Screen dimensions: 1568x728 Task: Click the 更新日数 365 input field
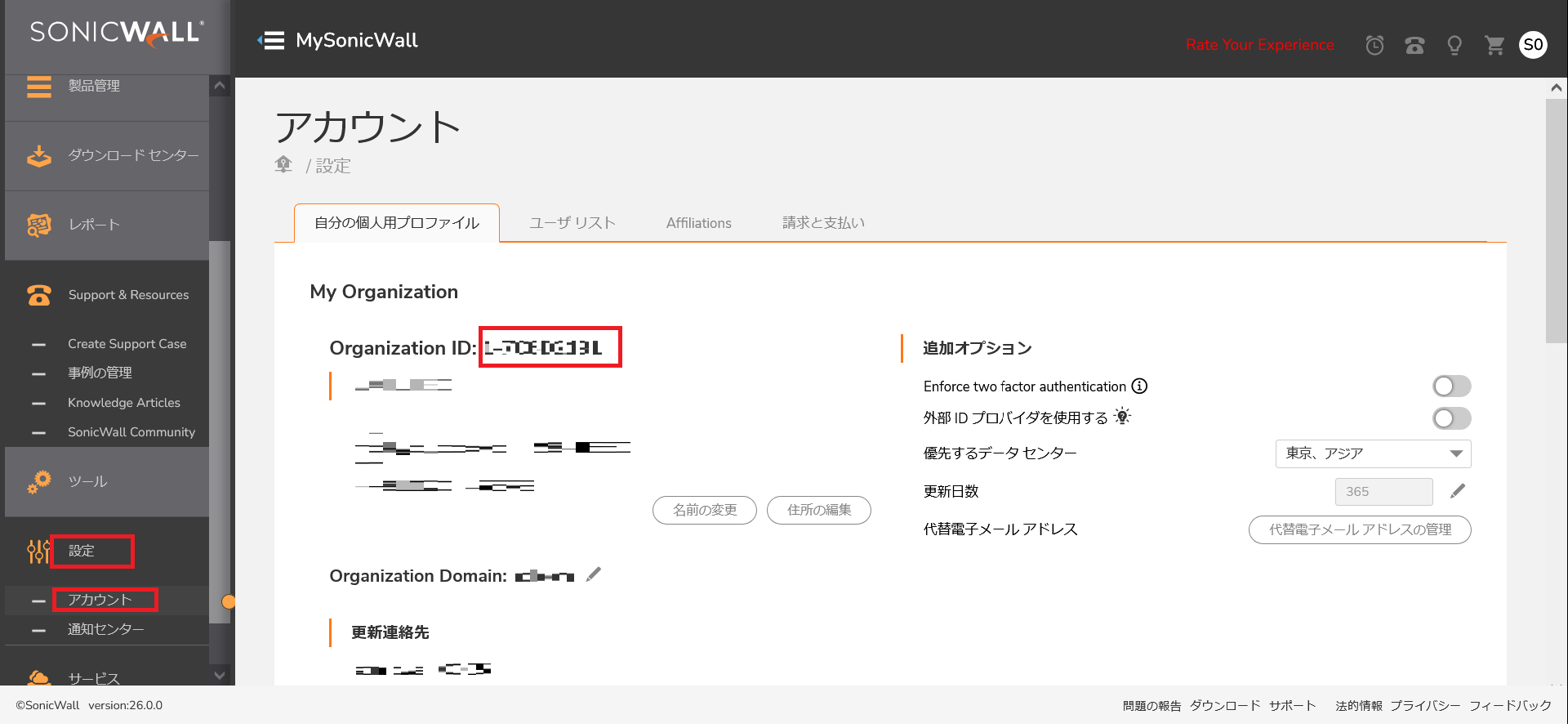click(1384, 492)
